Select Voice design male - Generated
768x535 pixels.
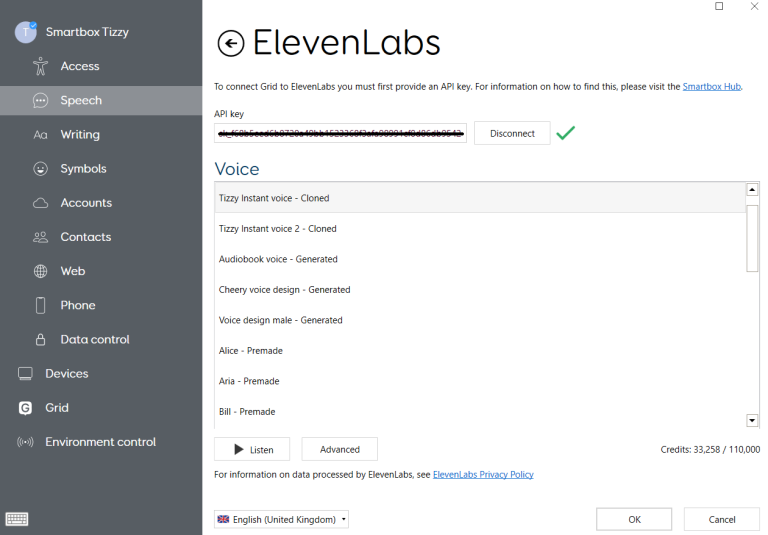click(x=480, y=320)
